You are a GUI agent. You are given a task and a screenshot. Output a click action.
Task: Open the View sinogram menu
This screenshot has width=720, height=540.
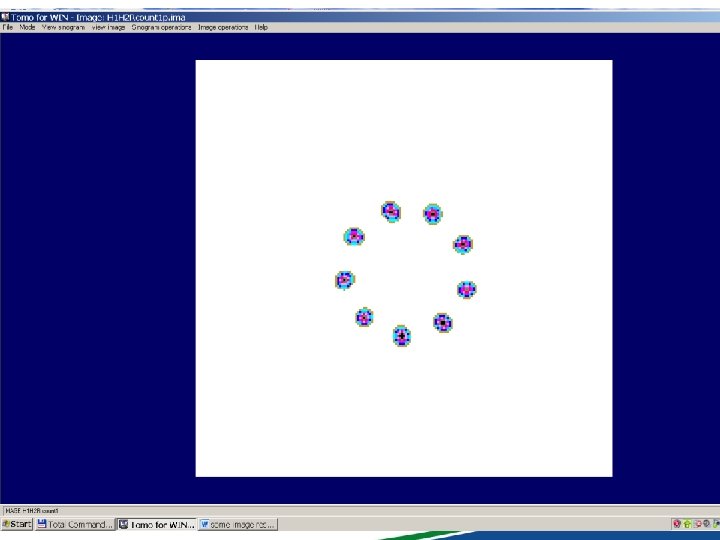coord(63,28)
